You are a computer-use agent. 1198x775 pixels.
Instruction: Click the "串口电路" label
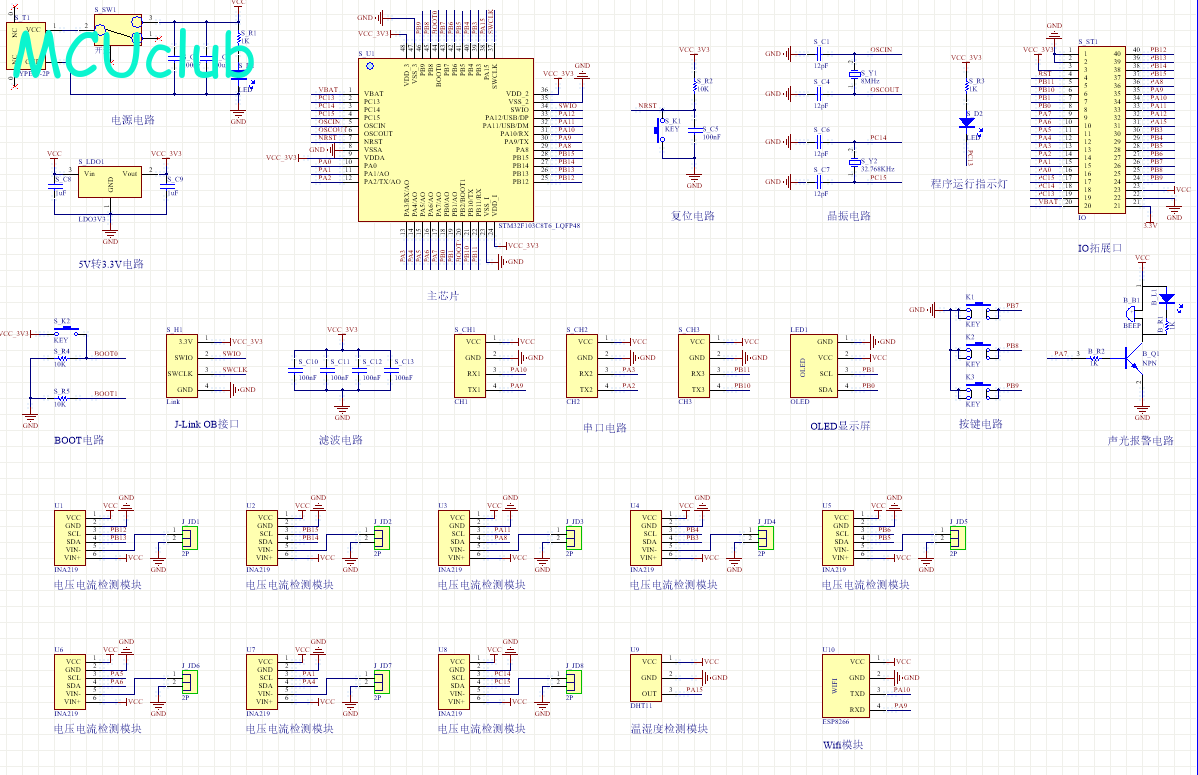pyautogui.click(x=605, y=428)
